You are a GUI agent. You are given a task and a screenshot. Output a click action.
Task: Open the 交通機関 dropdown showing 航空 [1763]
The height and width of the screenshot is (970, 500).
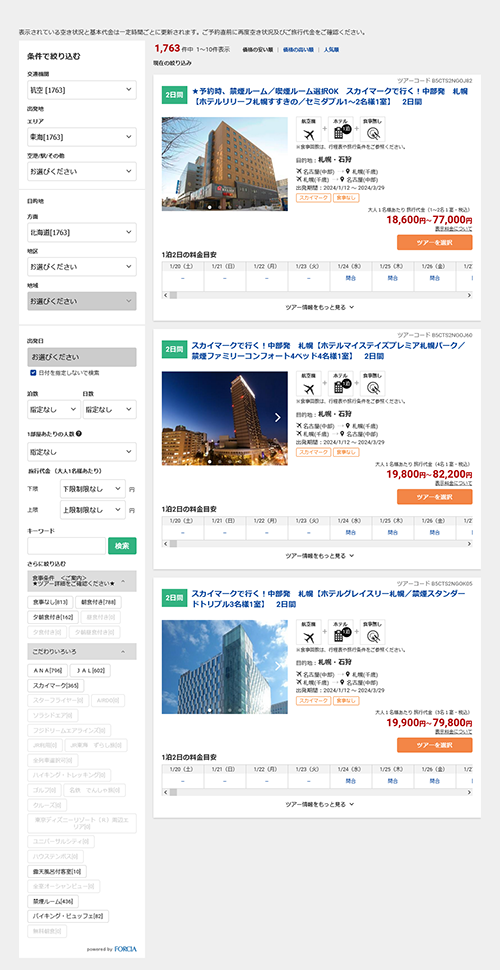(82, 90)
